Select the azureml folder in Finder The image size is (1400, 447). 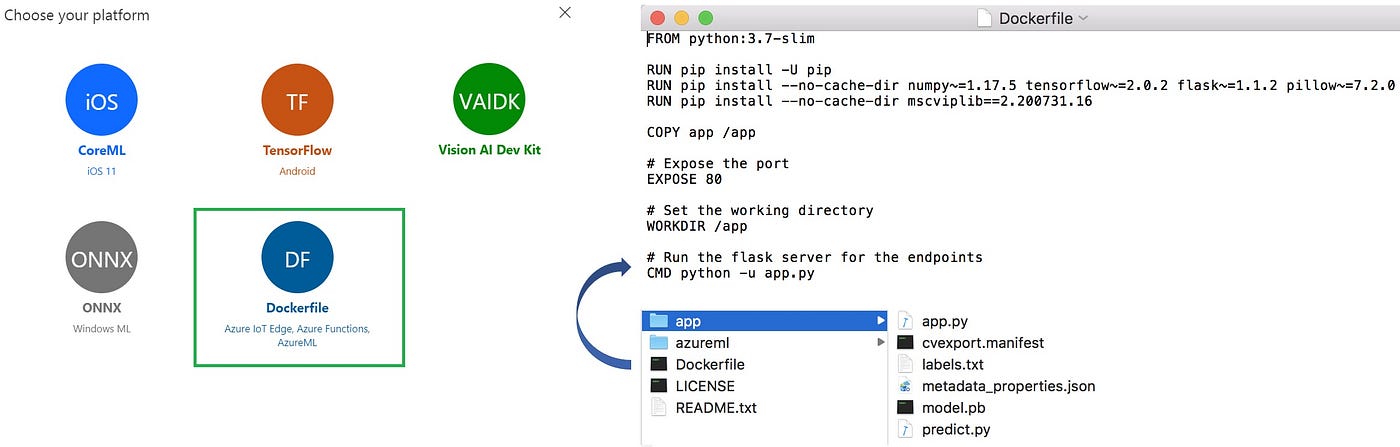click(x=765, y=342)
